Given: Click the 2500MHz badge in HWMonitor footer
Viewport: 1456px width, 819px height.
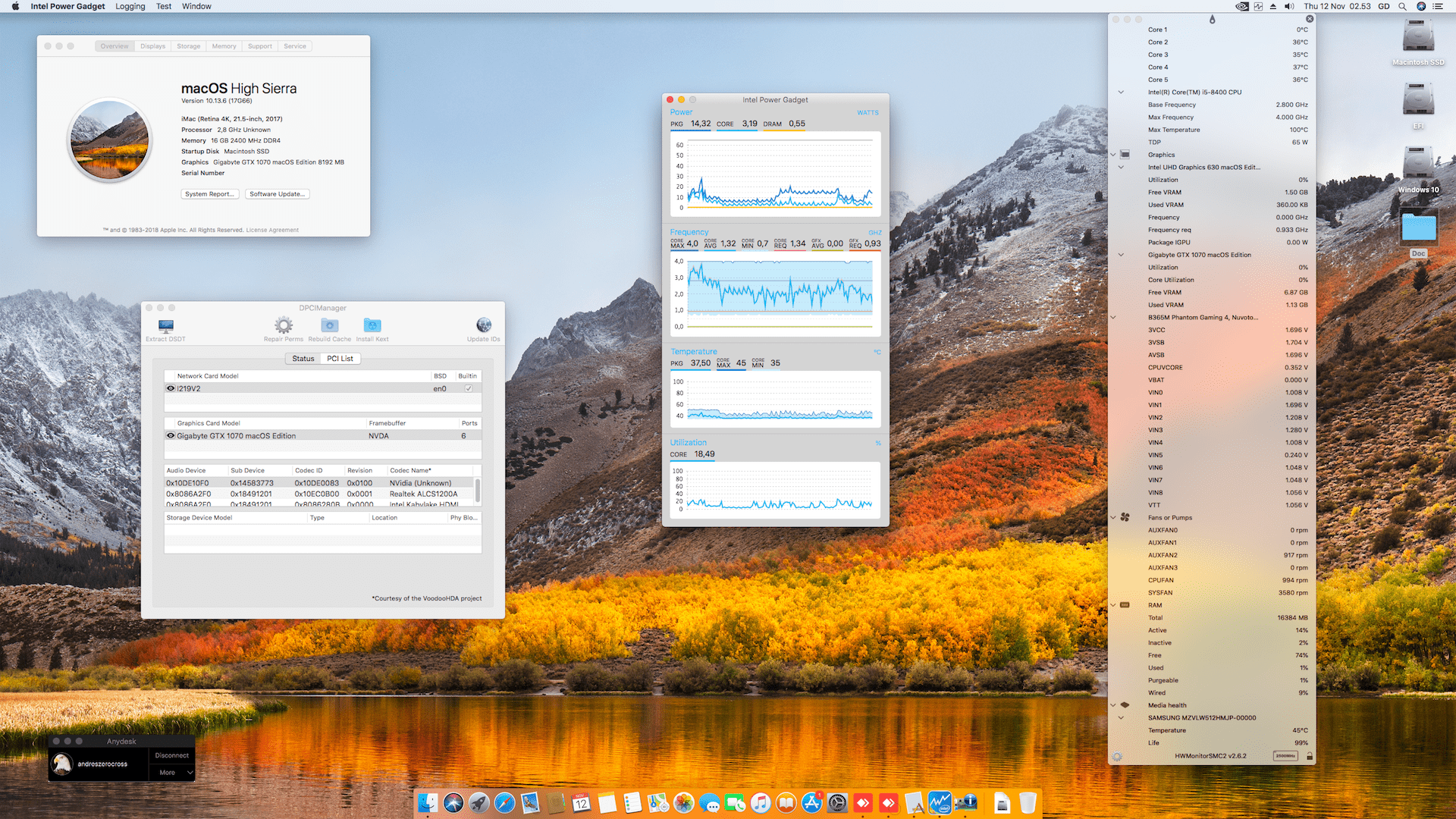Looking at the screenshot, I should [1285, 755].
